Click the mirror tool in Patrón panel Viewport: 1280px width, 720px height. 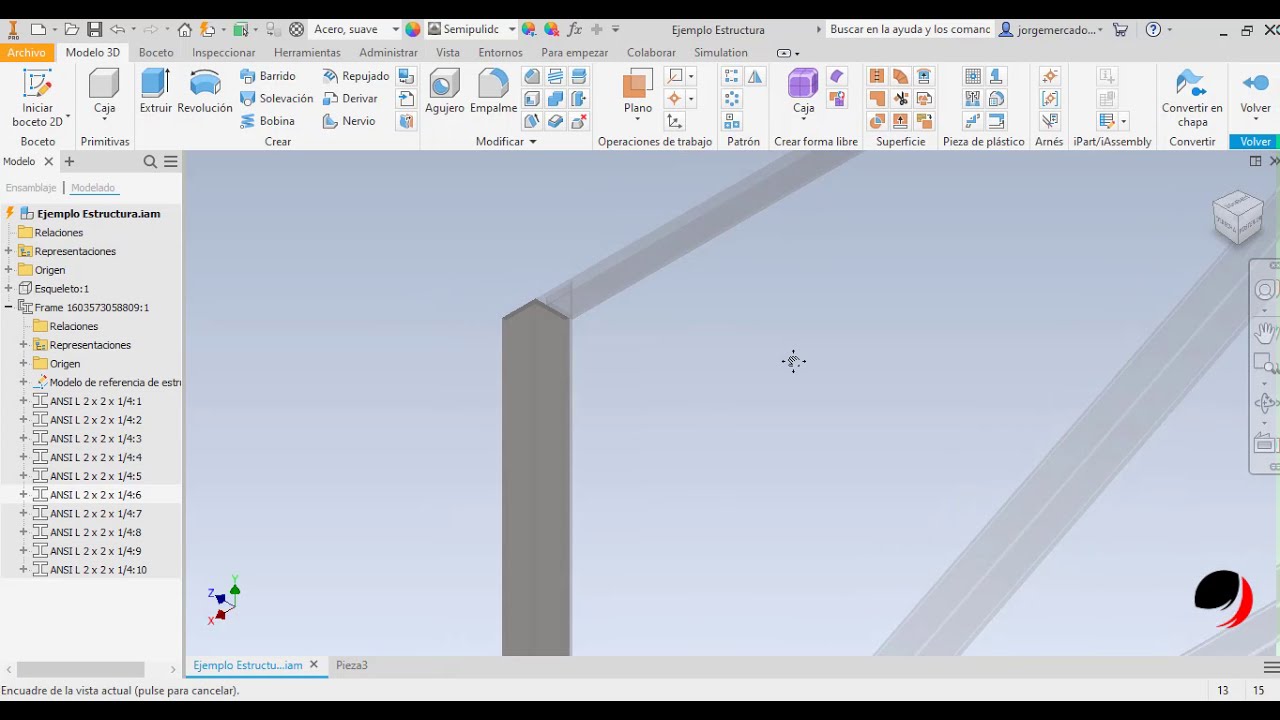click(755, 76)
